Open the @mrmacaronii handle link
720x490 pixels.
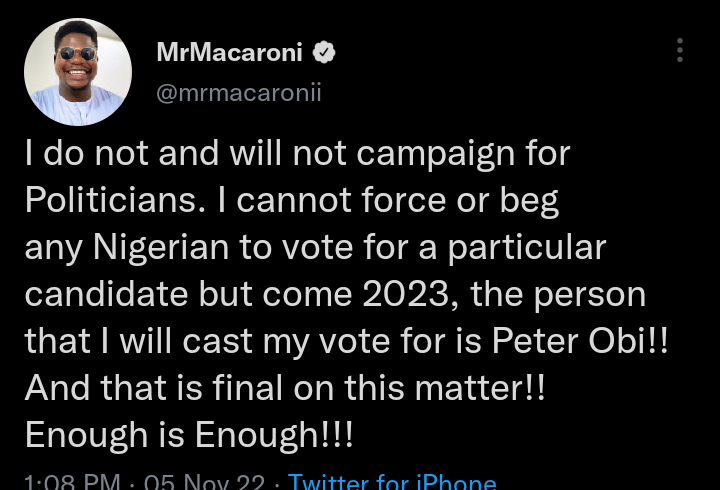239,92
